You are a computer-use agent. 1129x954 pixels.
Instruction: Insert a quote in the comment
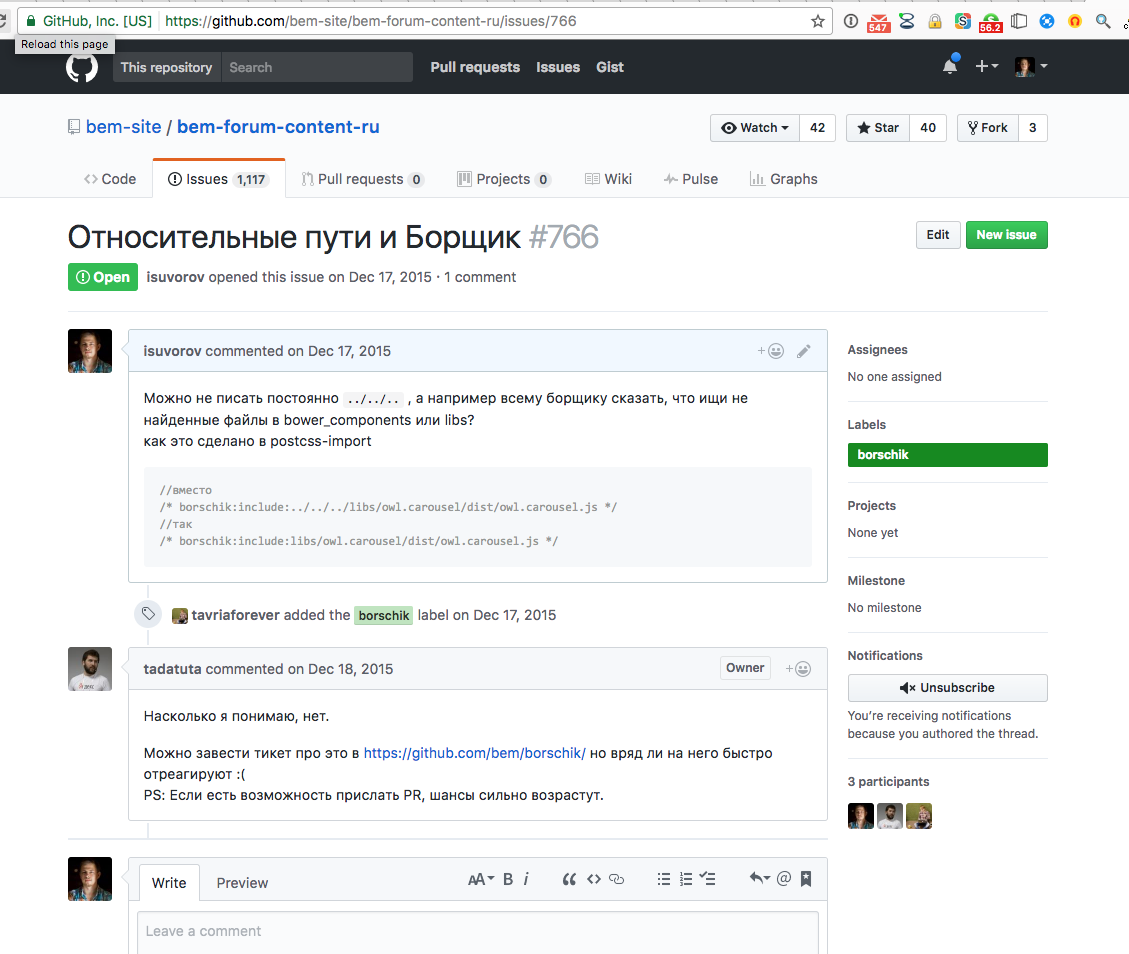pos(569,879)
